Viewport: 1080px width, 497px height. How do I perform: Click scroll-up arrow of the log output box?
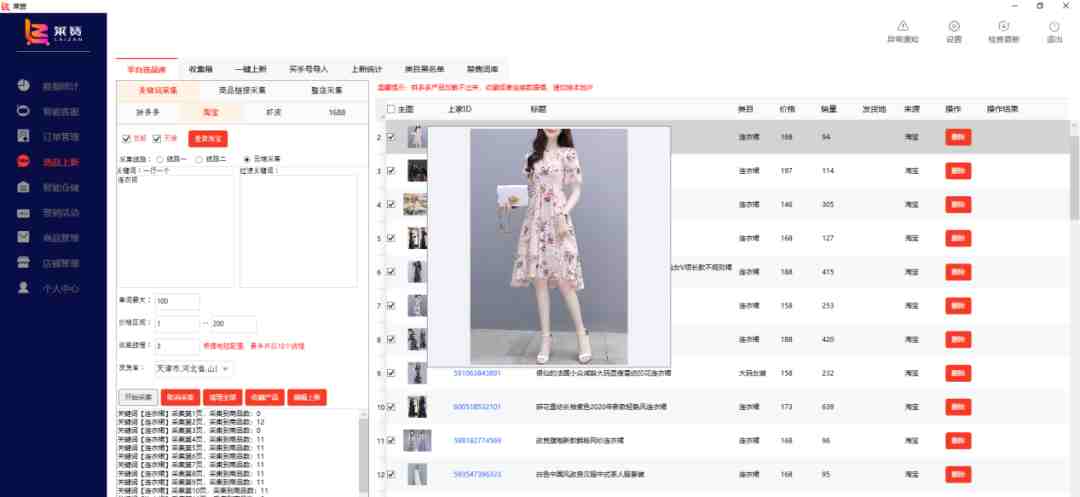(x=363, y=414)
